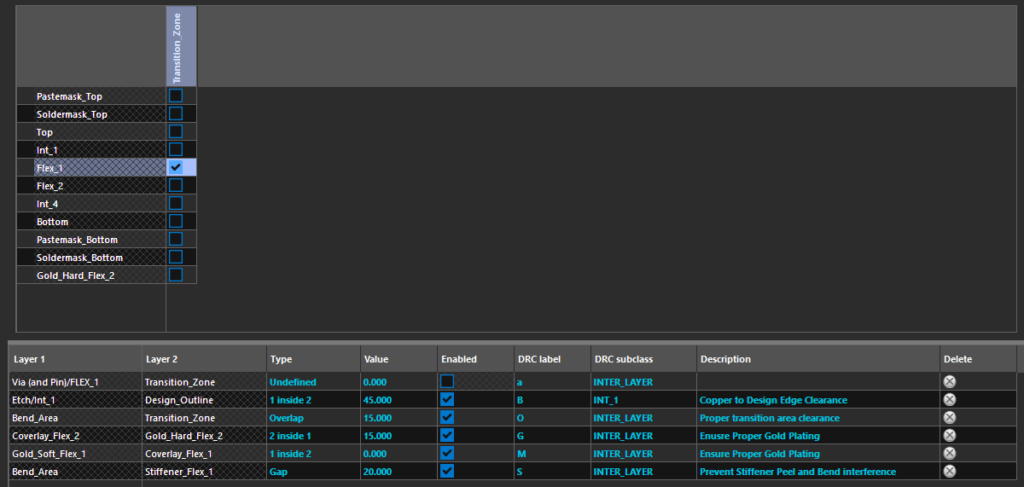
Task: Click the Coverlay_Flex_1 Layer 2 cell
Action: click(204, 454)
